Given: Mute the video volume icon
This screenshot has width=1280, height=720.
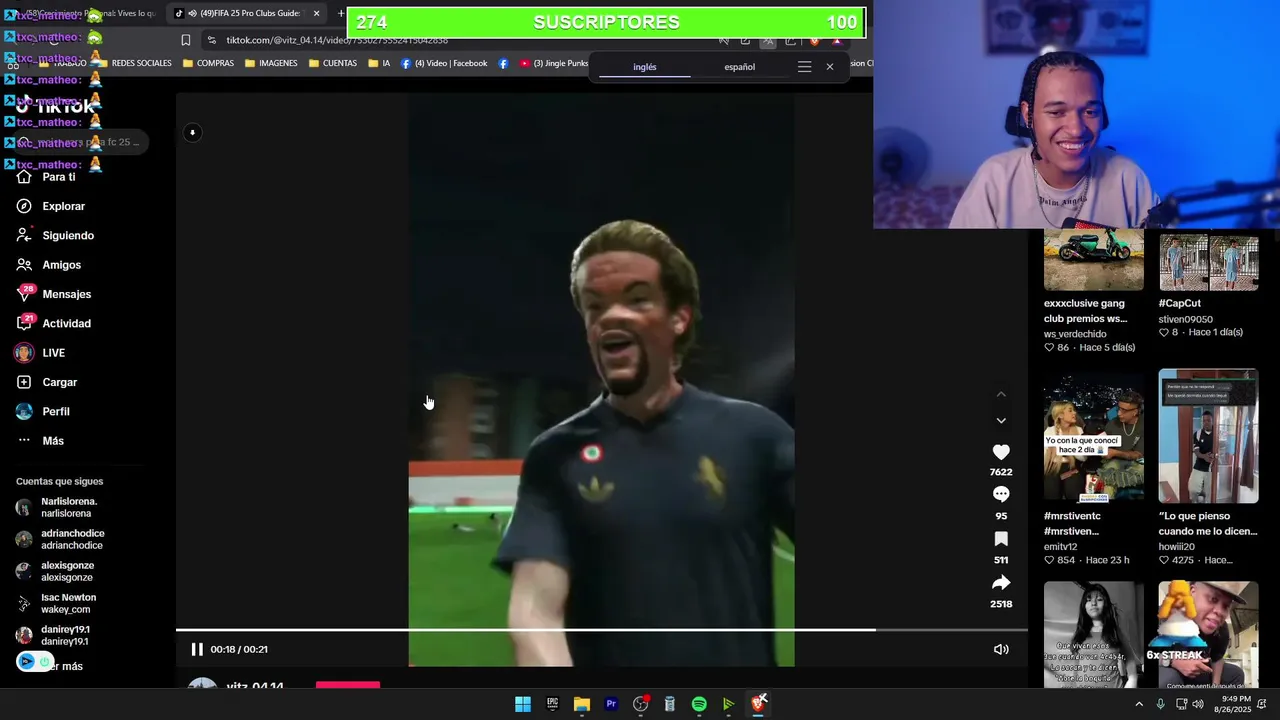Looking at the screenshot, I should click(x=1001, y=649).
